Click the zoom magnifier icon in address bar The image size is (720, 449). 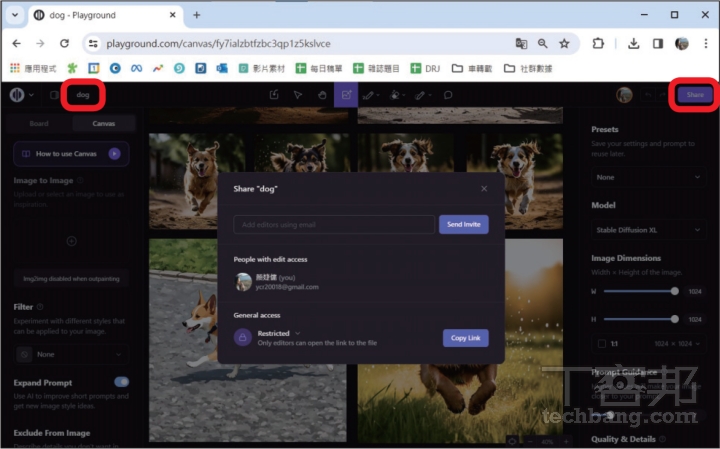[x=543, y=44]
